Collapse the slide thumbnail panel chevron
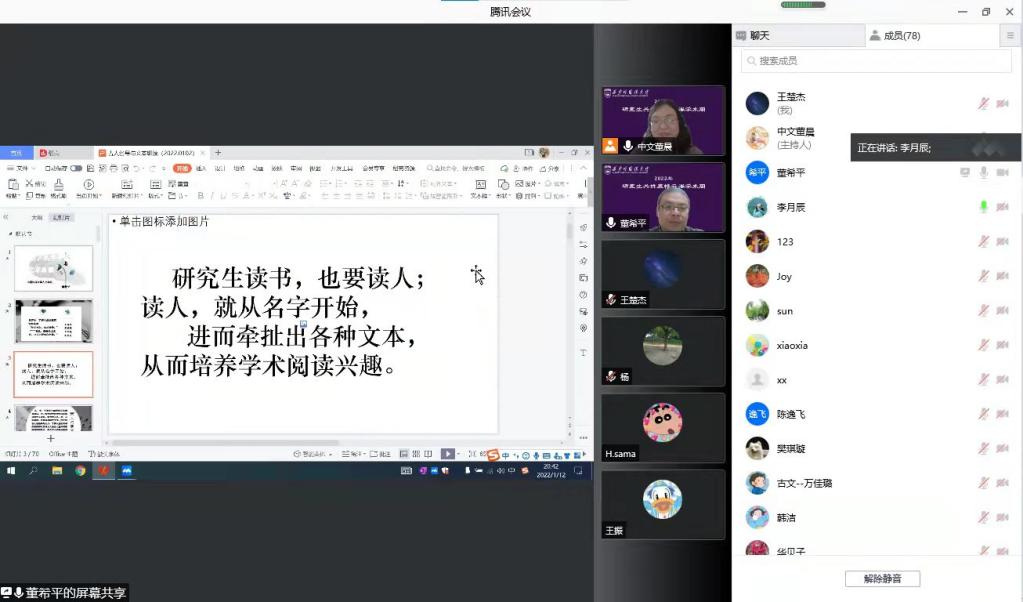The height and width of the screenshot is (602, 1023). point(7,216)
